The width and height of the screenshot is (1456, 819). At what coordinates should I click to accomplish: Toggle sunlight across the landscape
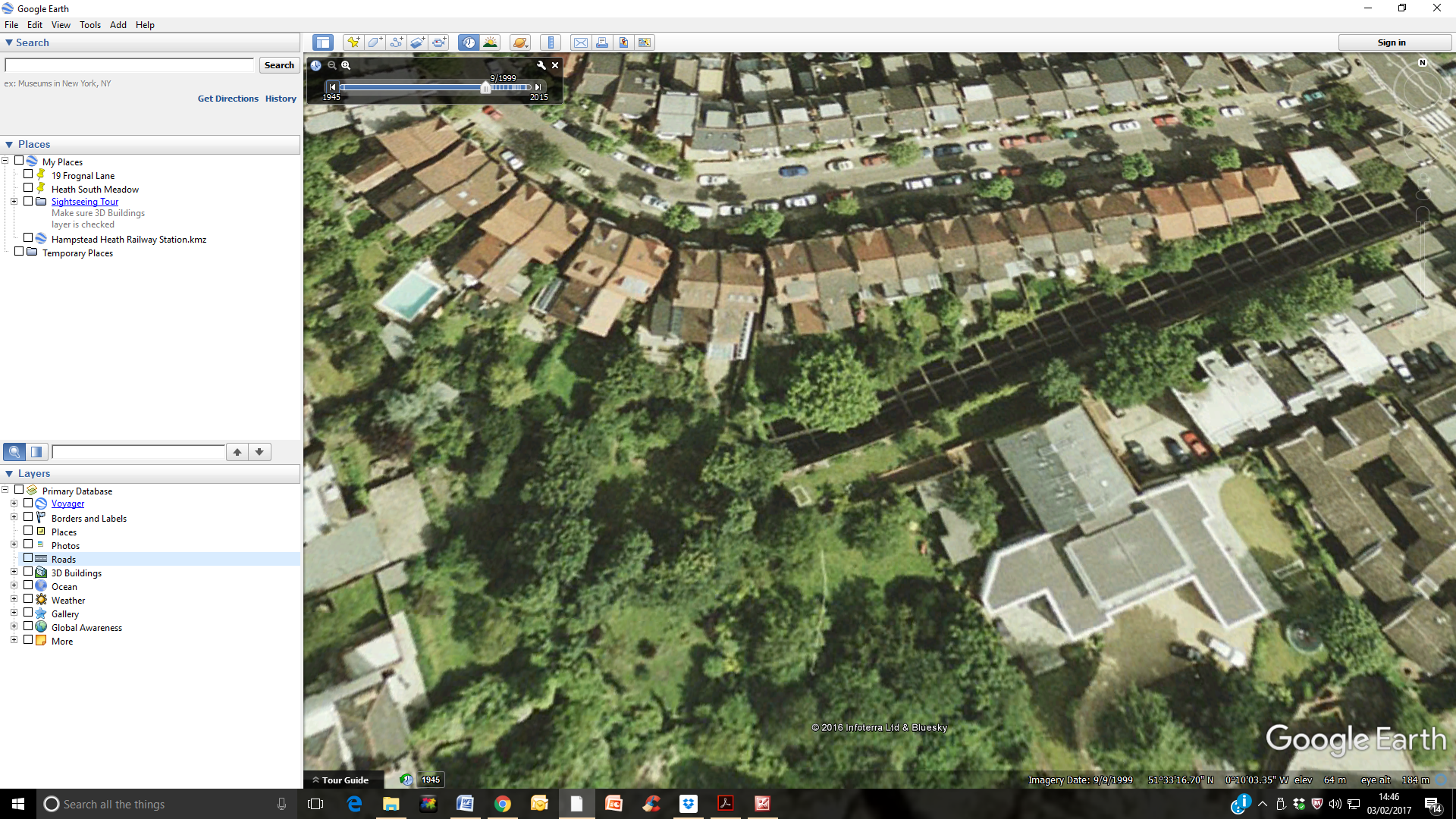(491, 42)
